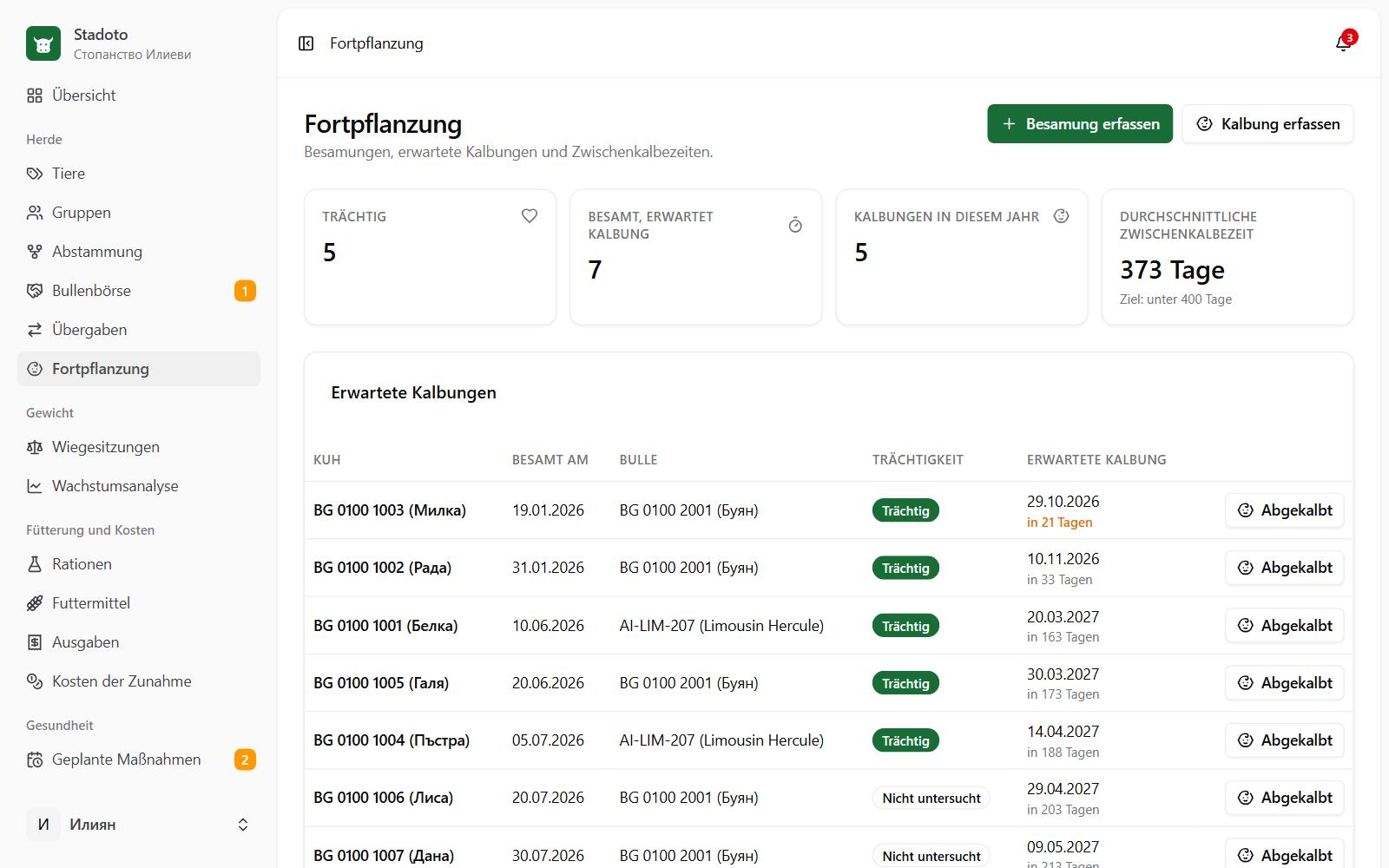Open Übersicht in the sidebar

[139, 95]
